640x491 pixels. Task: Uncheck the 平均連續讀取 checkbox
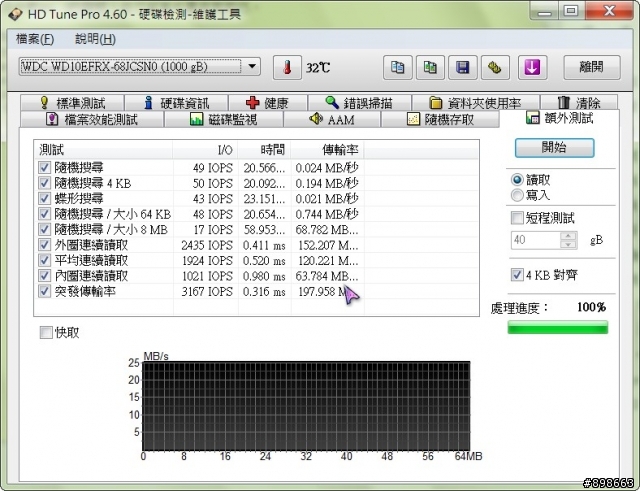[44, 260]
